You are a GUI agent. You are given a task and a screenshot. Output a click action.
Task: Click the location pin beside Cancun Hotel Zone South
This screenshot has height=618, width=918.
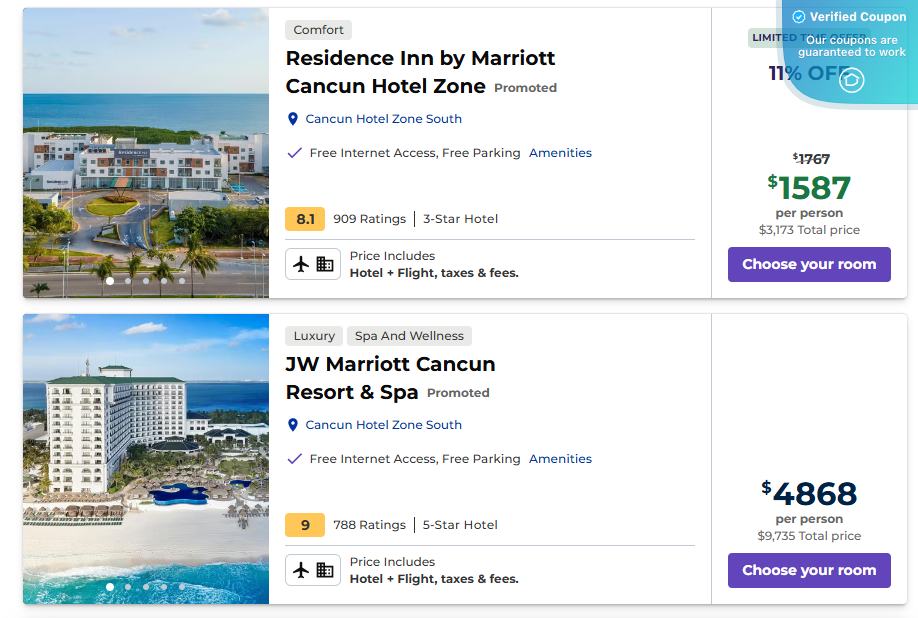[292, 118]
